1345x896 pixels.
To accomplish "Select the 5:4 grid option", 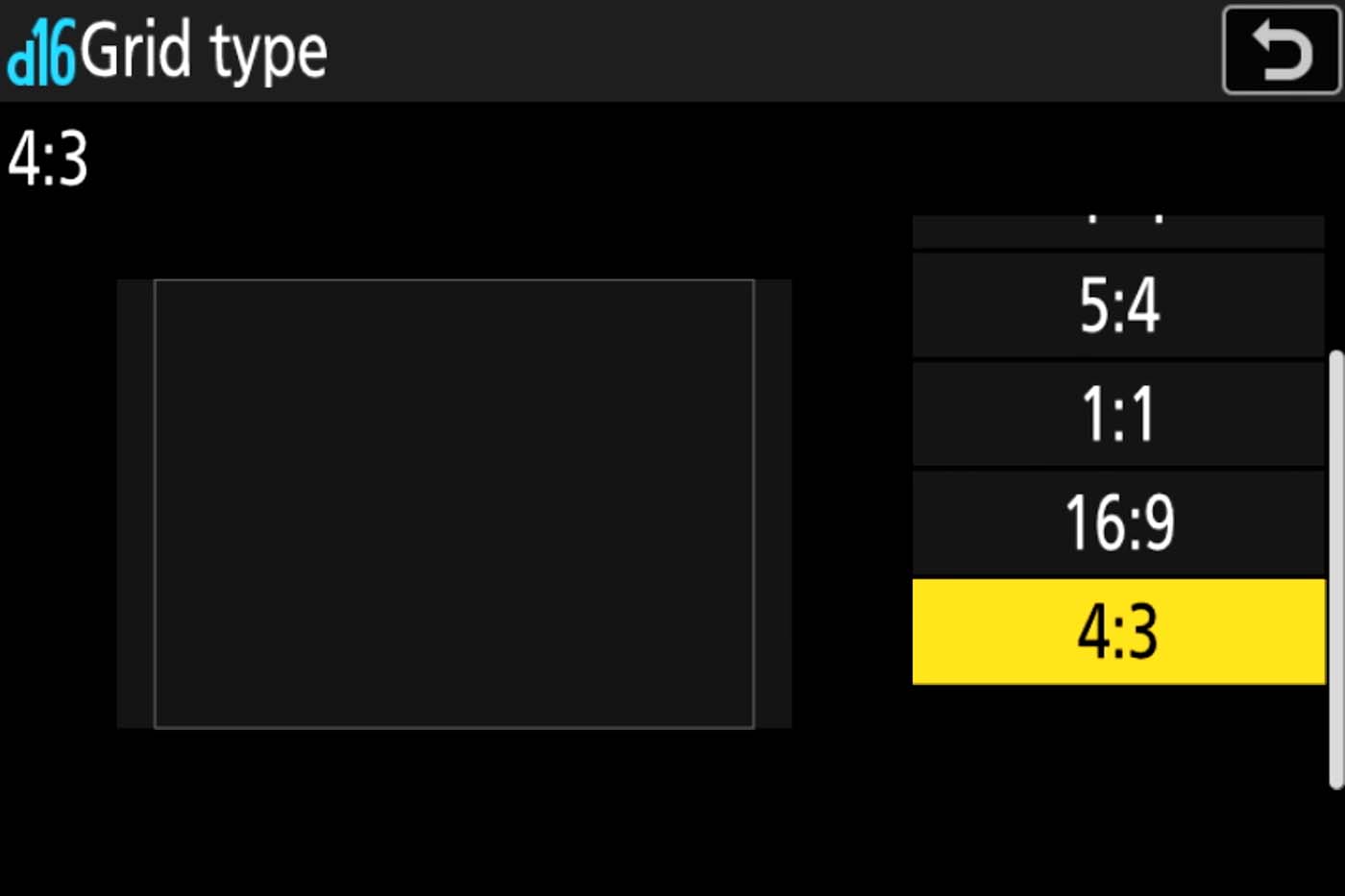I will click(x=1118, y=305).
